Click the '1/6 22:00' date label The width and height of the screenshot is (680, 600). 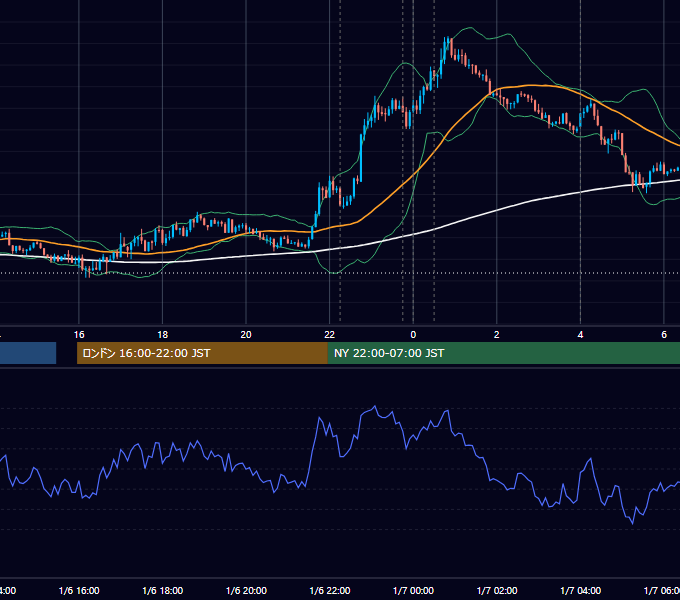330,590
